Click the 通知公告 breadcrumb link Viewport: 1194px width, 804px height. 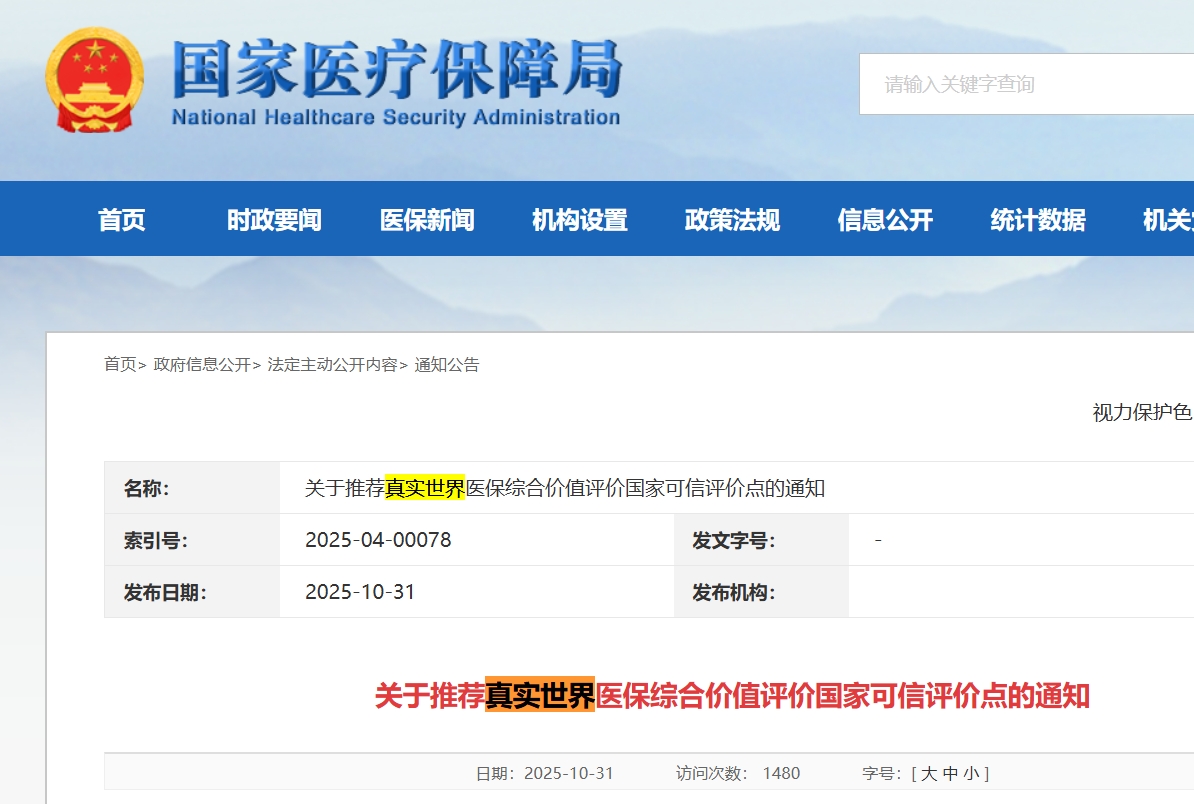[x=447, y=365]
